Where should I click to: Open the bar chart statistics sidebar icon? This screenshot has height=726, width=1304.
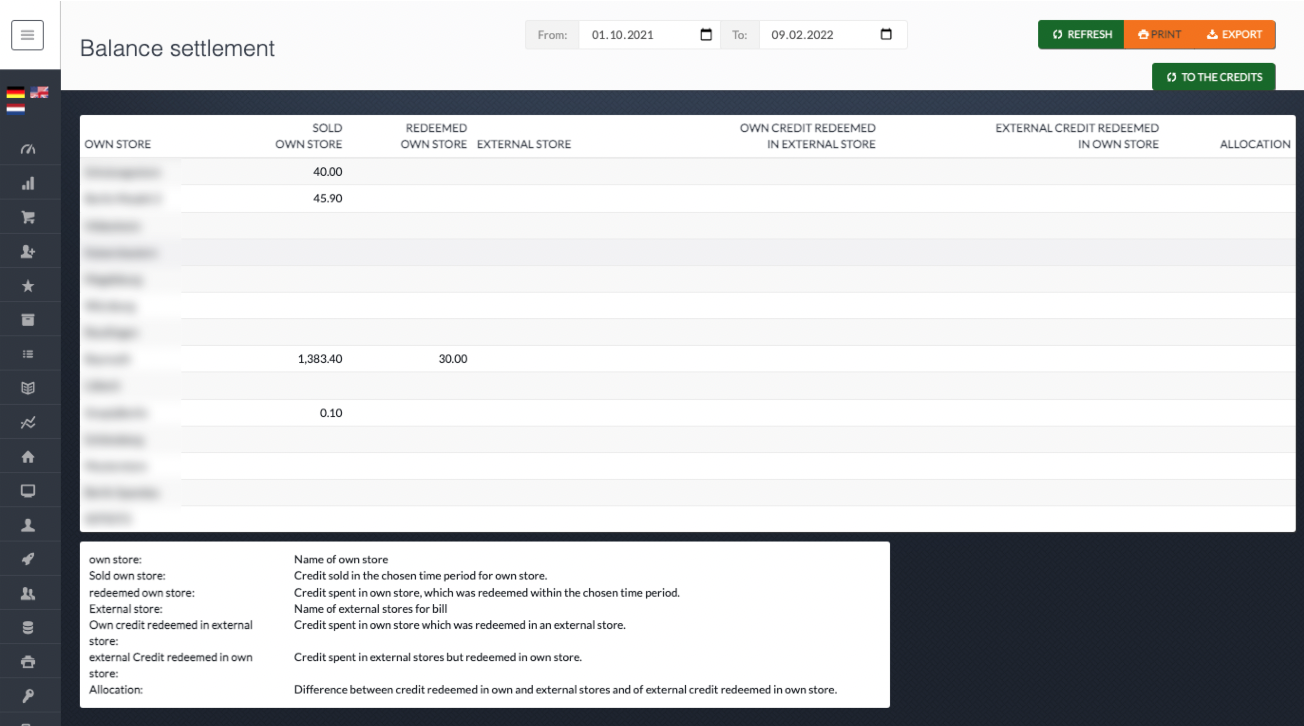(x=29, y=184)
